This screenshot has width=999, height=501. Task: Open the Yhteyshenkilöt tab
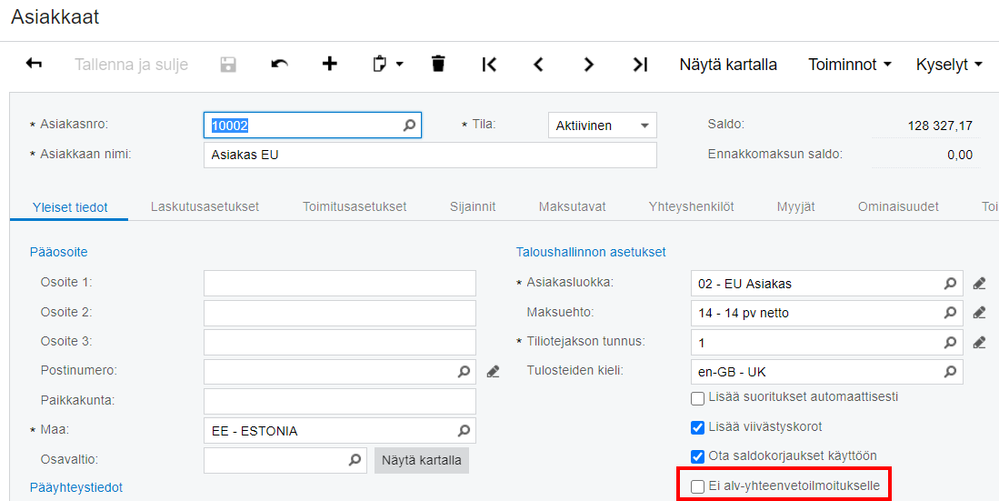coord(691,207)
